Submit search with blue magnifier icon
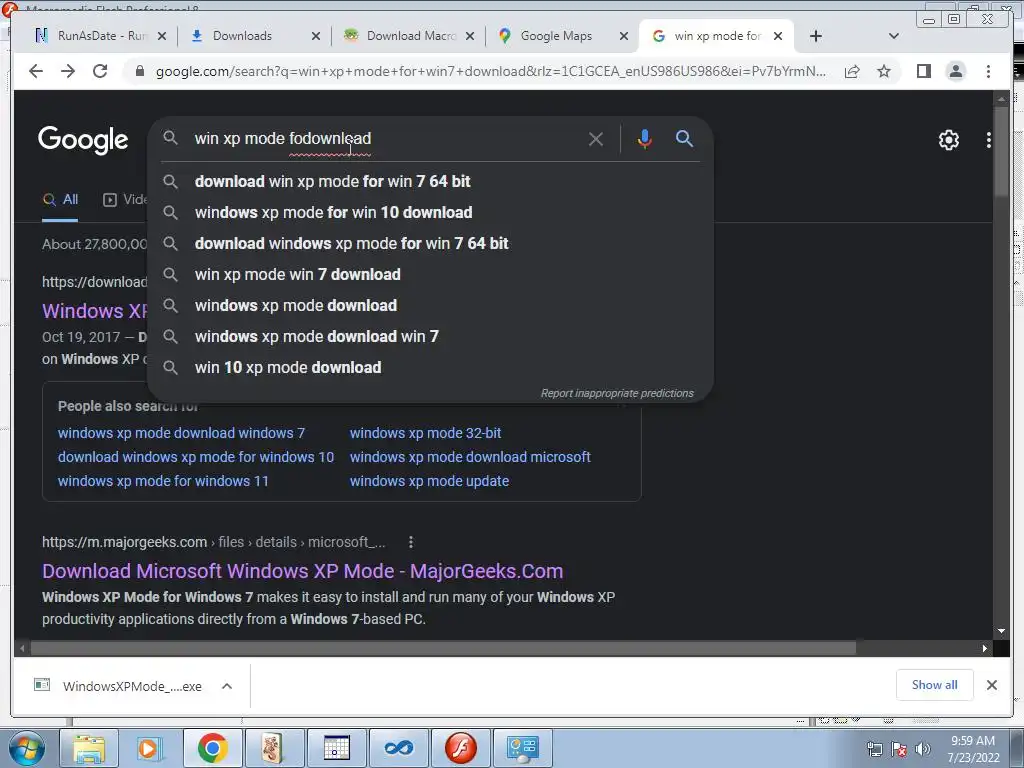1024x768 pixels. click(x=684, y=138)
